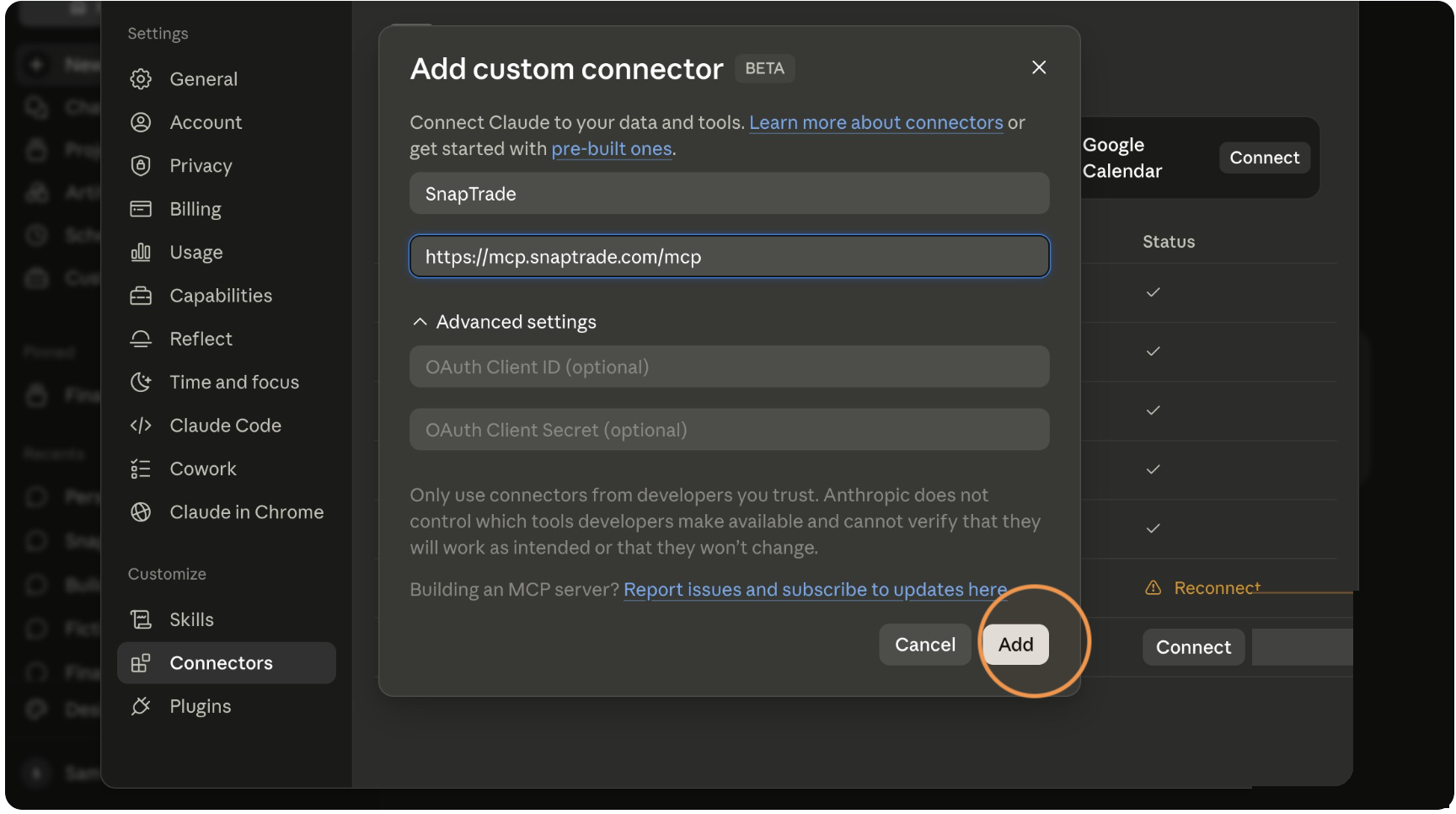Click the Time and focus moon icon
This screenshot has height=814, width=1456.
tap(141, 382)
